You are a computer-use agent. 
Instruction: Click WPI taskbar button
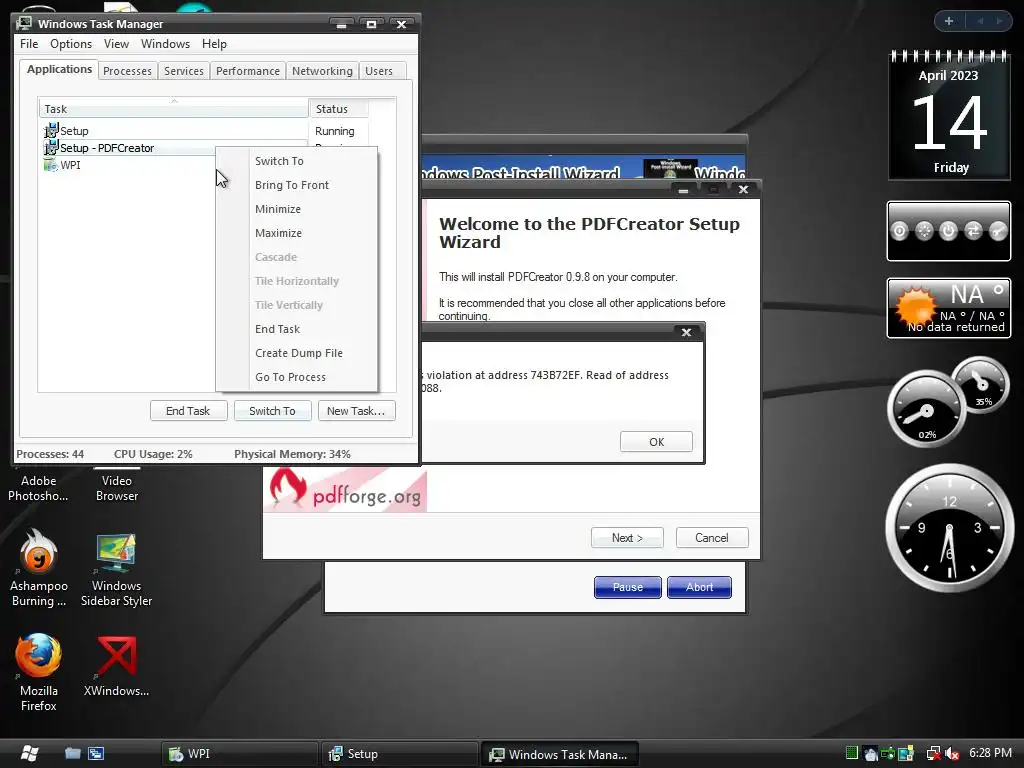[239, 754]
